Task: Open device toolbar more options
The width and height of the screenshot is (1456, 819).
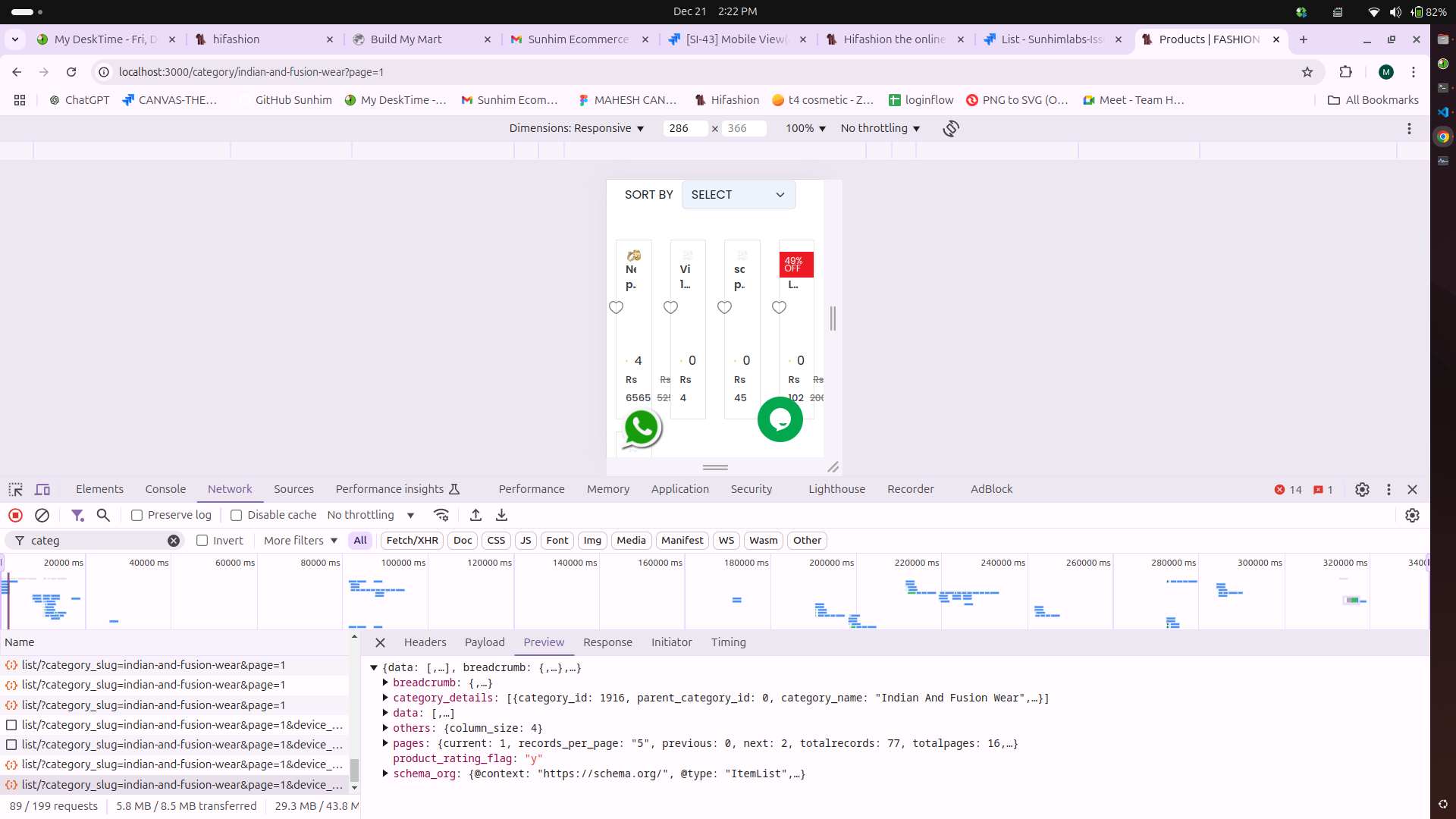Action: 1409,128
